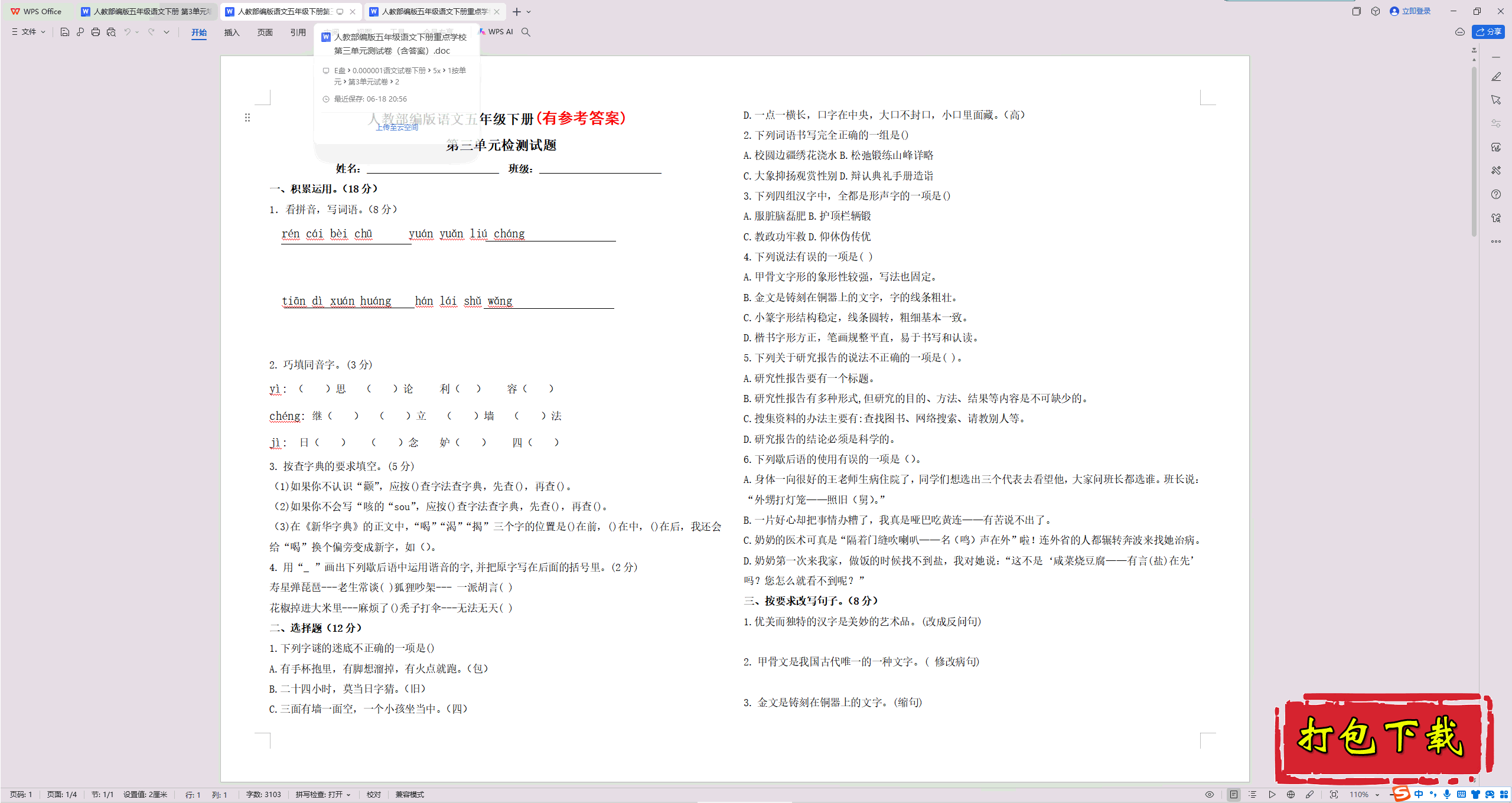This screenshot has height=803, width=1512.
Task: Open the zoom 110% dropdown arrow
Action: 1377,795
